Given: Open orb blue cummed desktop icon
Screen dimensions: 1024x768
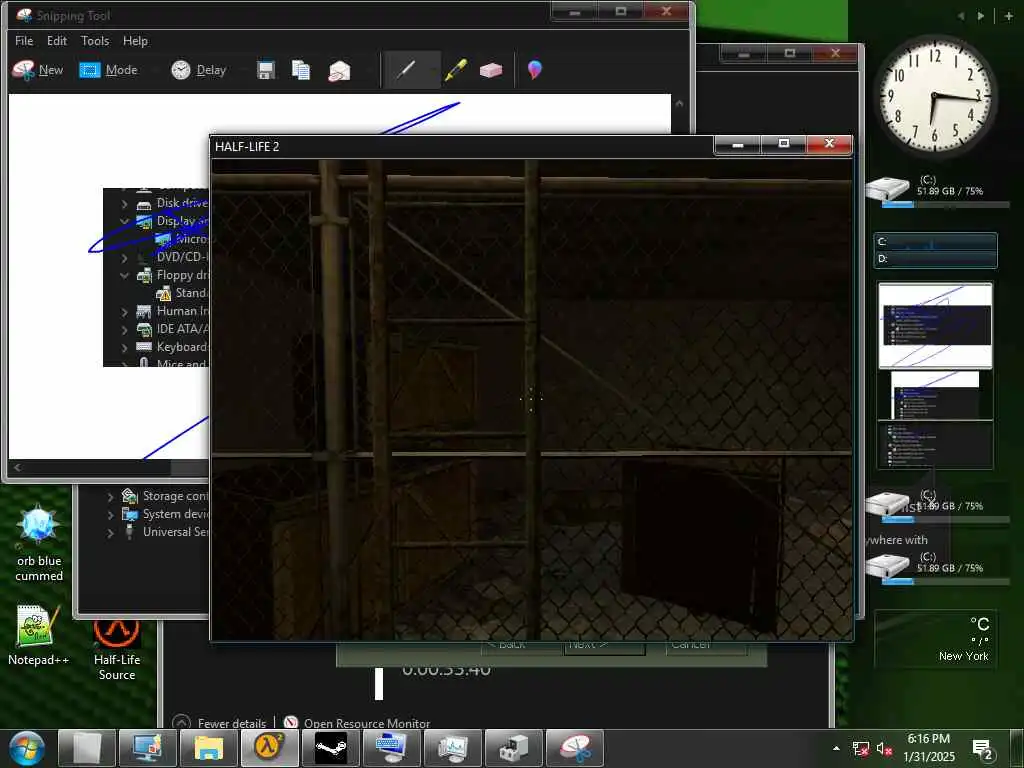Looking at the screenshot, I should 39,544.
